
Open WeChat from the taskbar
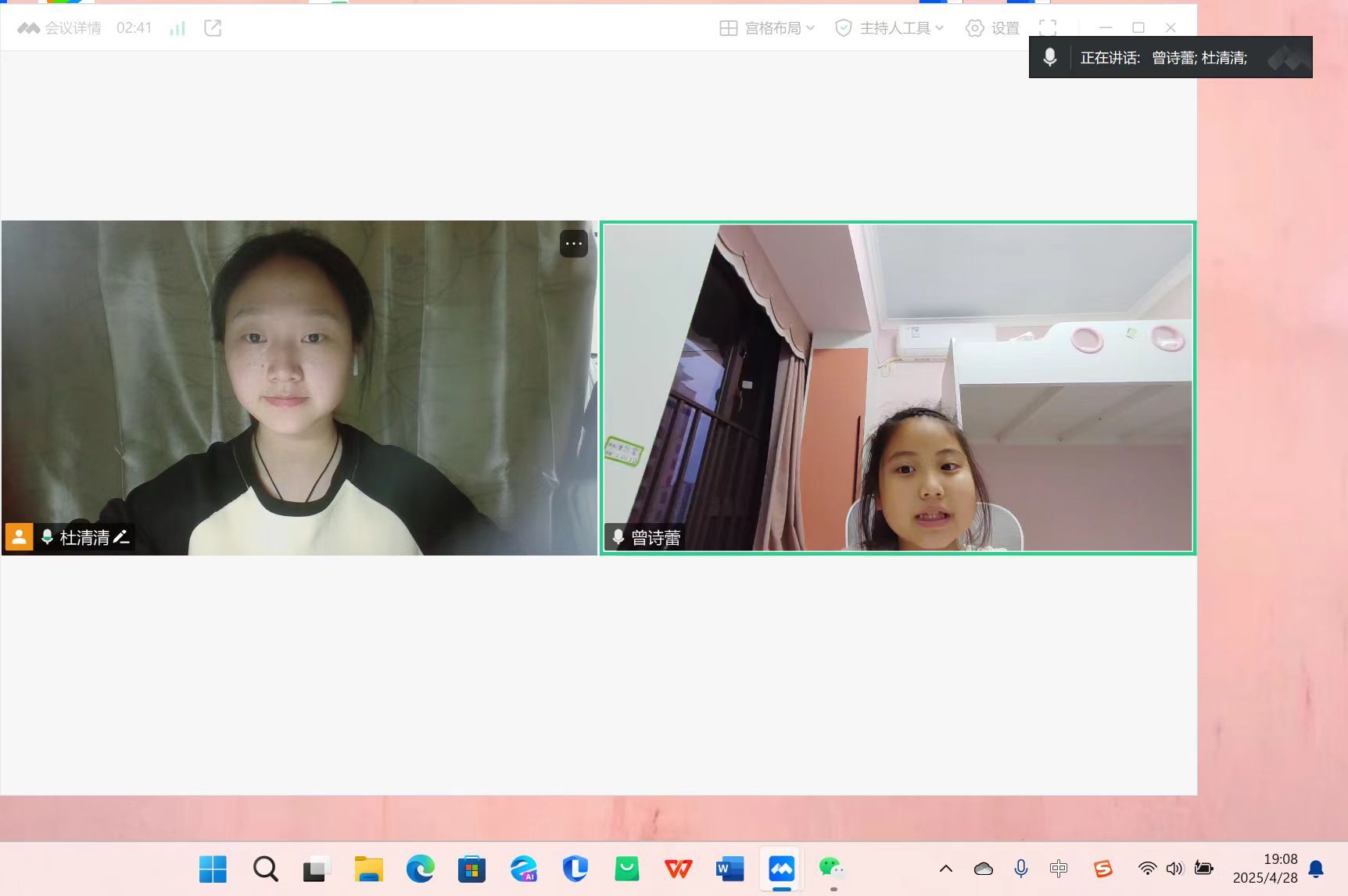[x=832, y=869]
